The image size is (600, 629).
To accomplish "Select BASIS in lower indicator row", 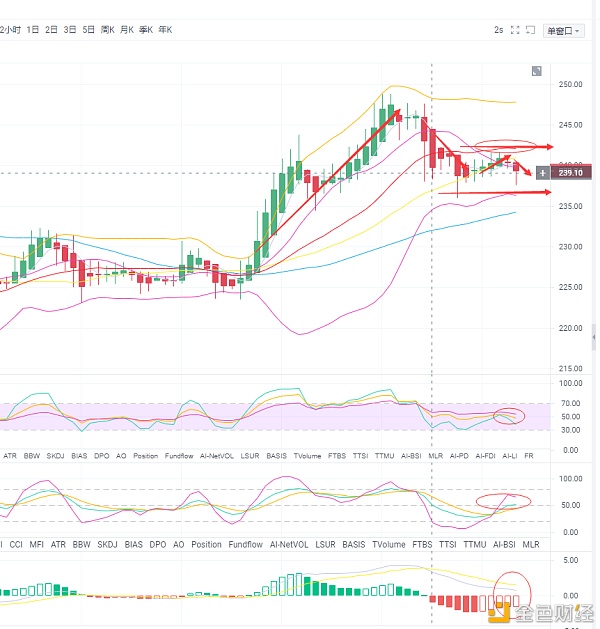I will [354, 545].
